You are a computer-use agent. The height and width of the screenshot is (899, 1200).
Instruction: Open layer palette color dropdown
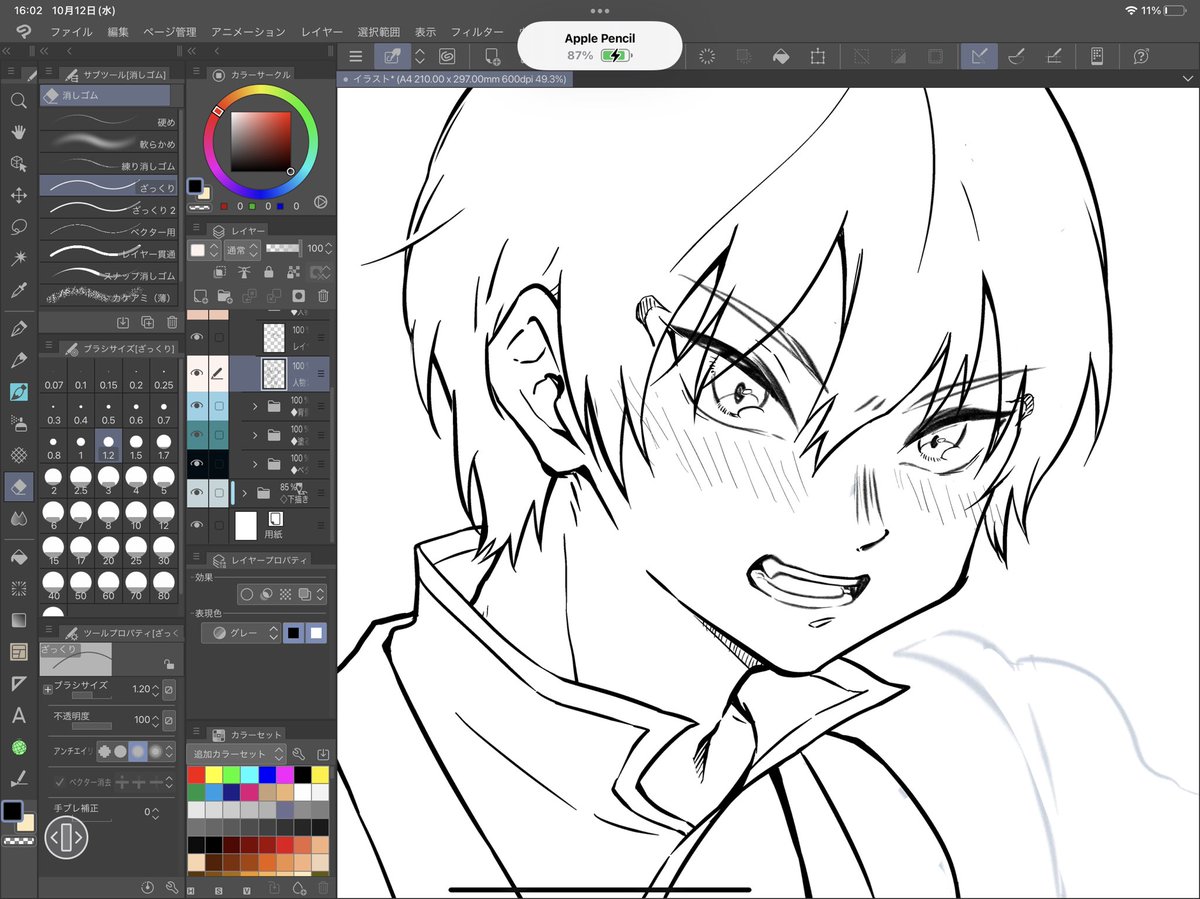pyautogui.click(x=204, y=249)
